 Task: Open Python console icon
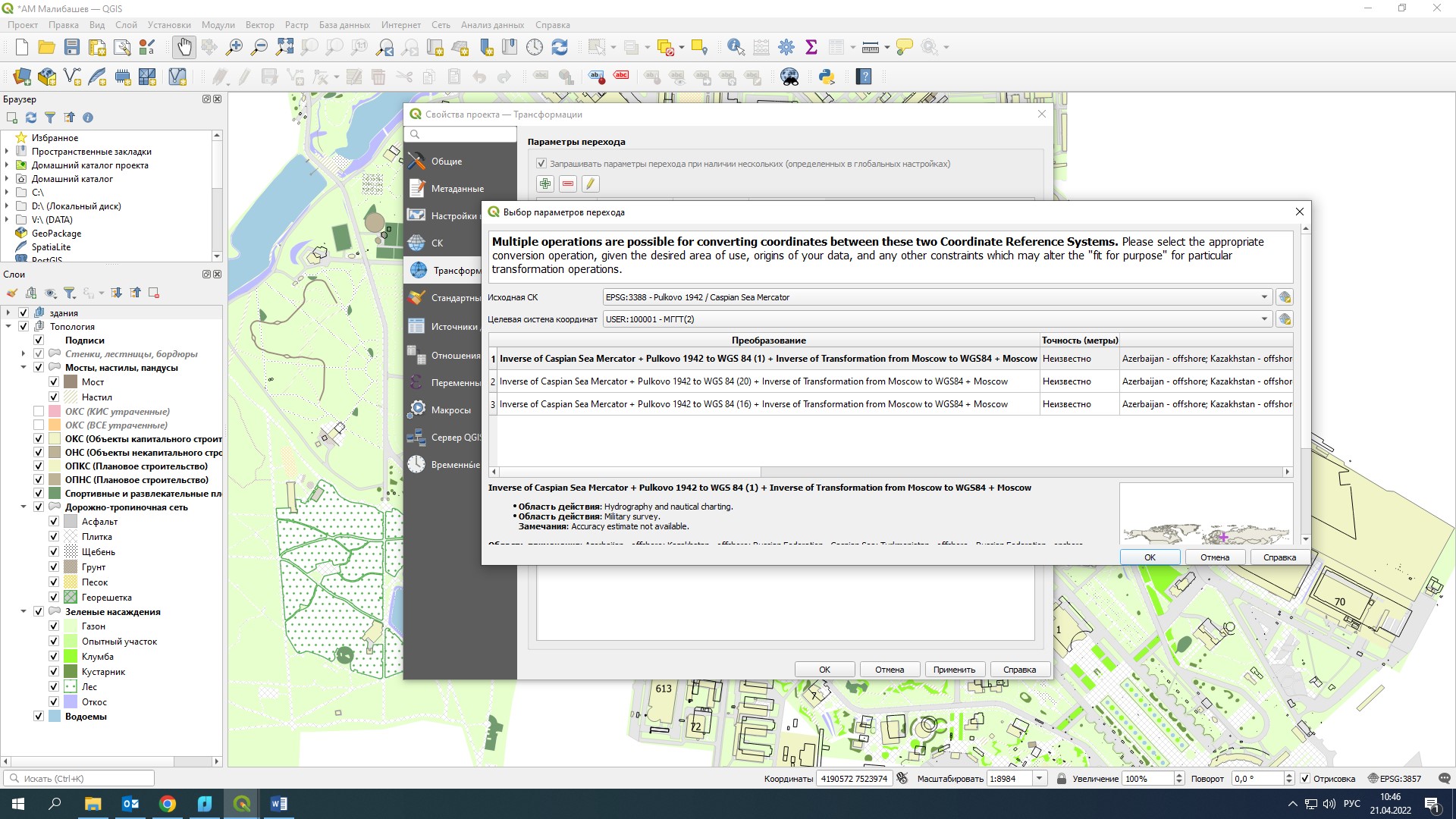(827, 77)
